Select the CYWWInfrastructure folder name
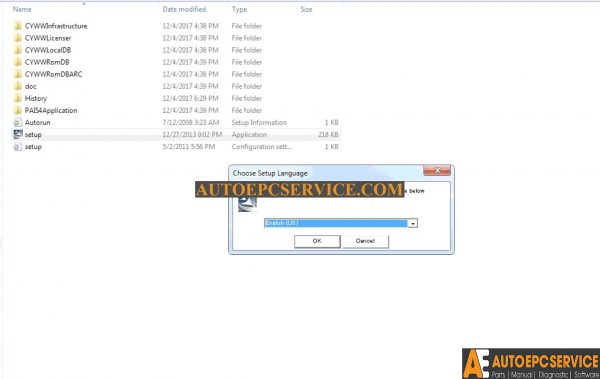The image size is (600, 379). pos(56,26)
